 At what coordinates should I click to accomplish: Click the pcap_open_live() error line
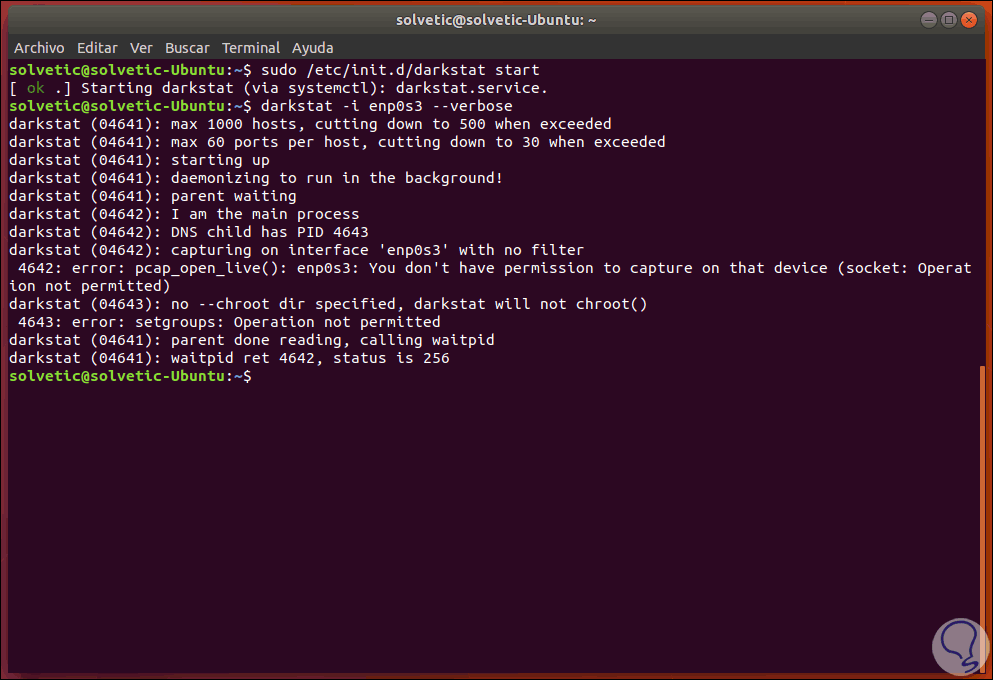490,268
